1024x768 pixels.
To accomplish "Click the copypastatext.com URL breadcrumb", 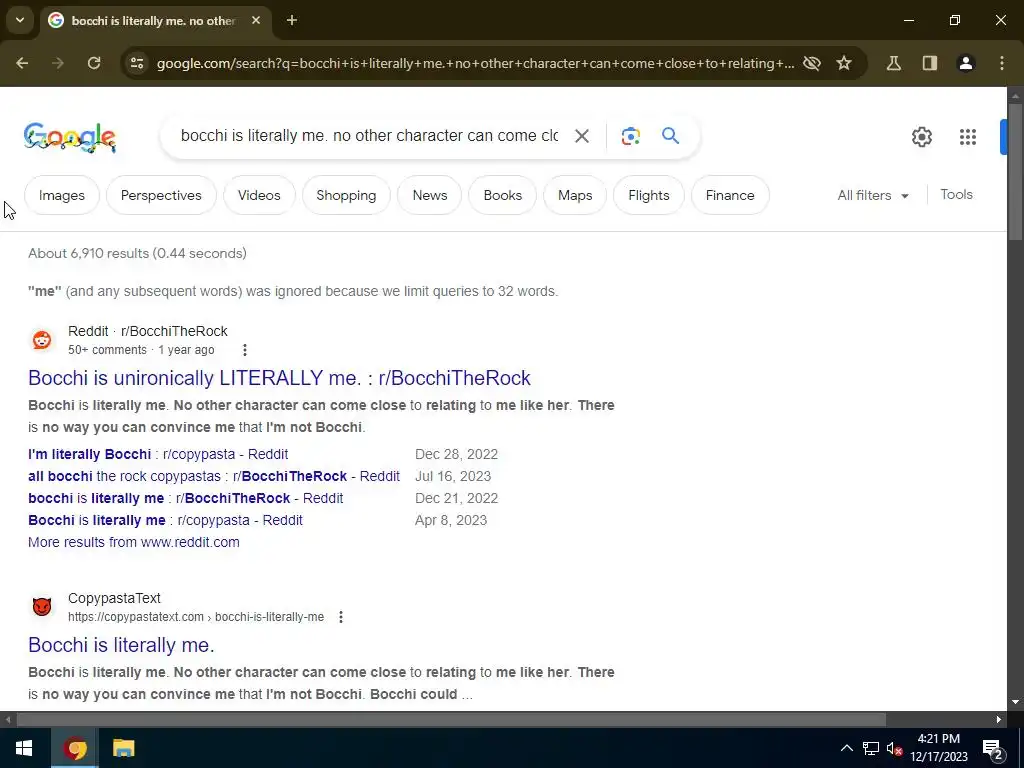I will coord(196,617).
